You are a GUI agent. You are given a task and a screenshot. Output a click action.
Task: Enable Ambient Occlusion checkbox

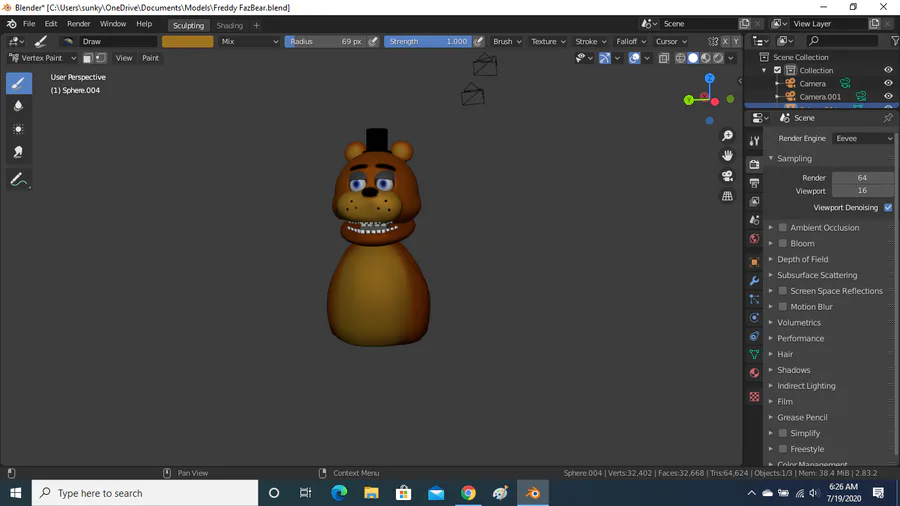782,228
